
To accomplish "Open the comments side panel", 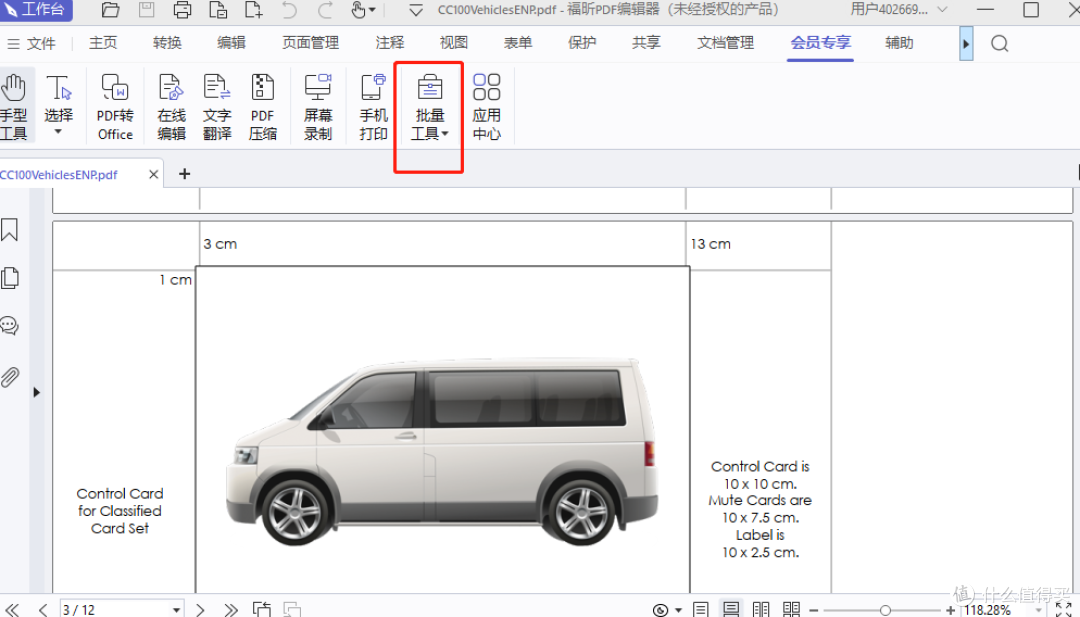I will tap(10, 326).
